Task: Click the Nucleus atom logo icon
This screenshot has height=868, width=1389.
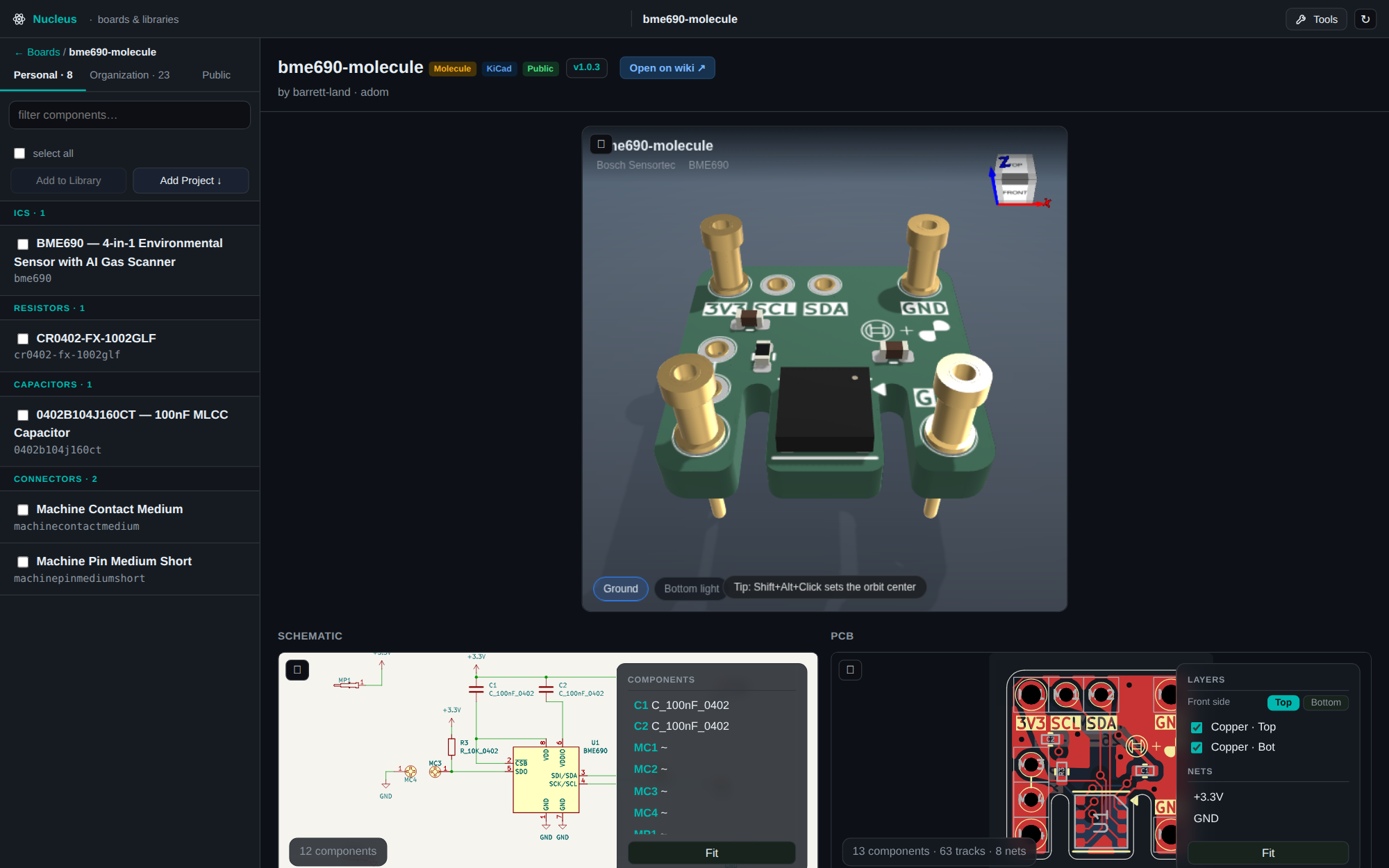Action: 19,19
